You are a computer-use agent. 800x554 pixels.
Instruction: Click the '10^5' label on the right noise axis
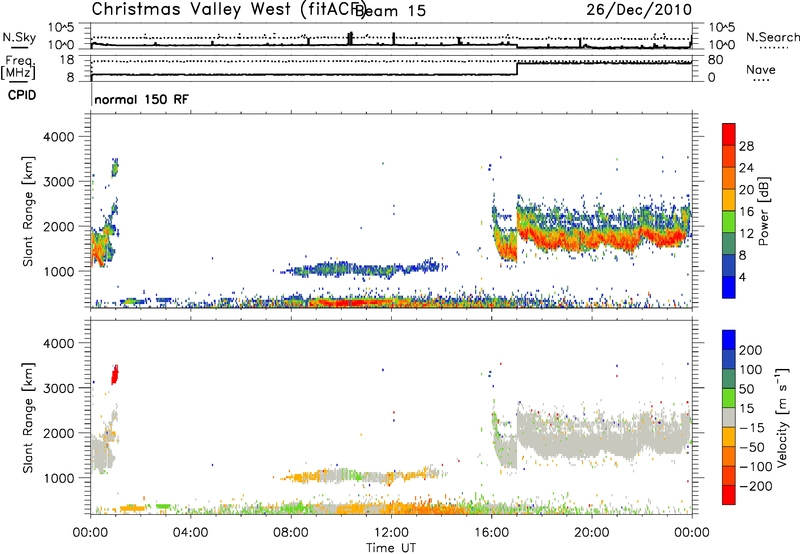pos(722,27)
